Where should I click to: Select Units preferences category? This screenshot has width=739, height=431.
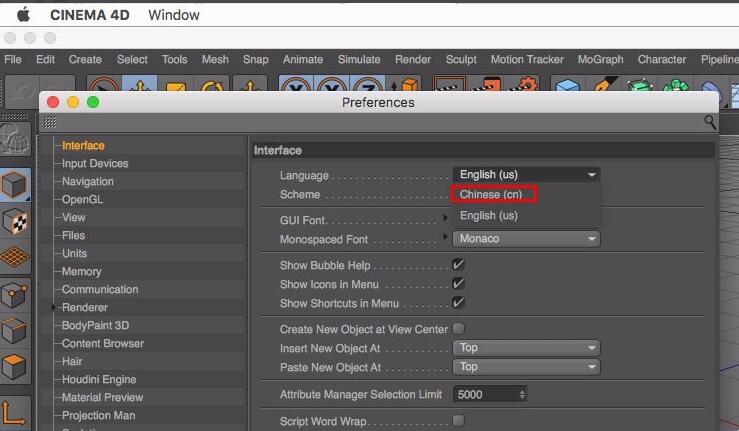(x=74, y=253)
